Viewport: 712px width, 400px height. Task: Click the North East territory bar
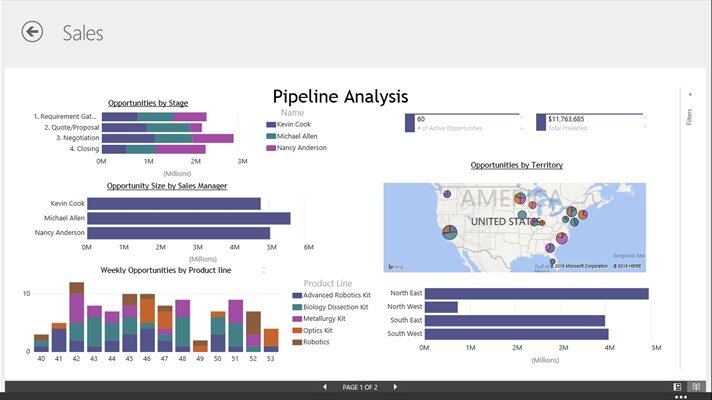[x=536, y=294]
